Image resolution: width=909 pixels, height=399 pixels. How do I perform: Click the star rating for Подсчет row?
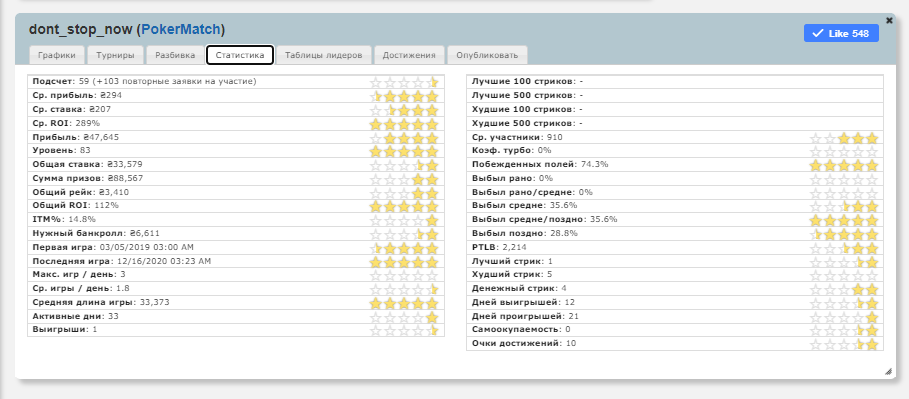point(404,82)
